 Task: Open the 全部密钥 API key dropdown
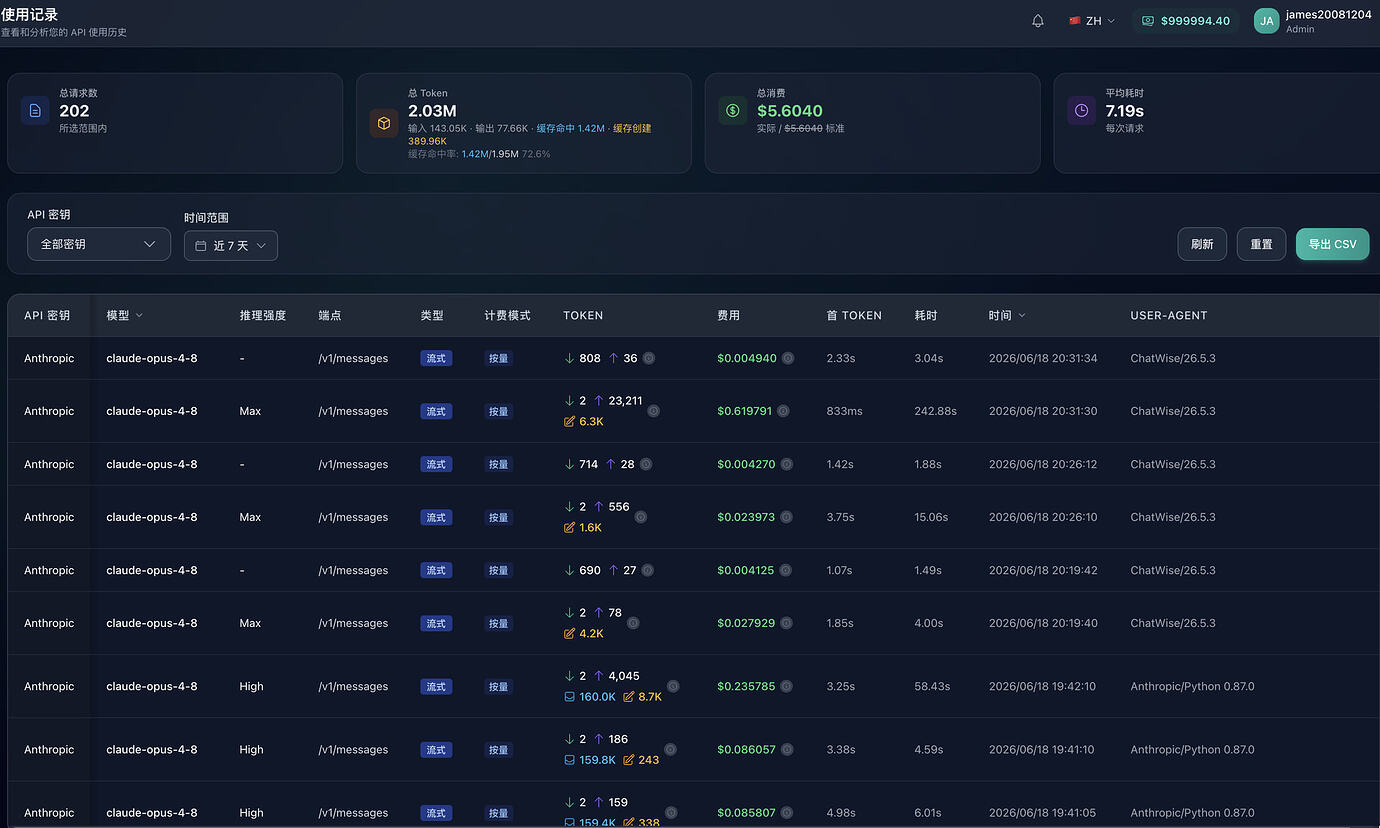99,245
